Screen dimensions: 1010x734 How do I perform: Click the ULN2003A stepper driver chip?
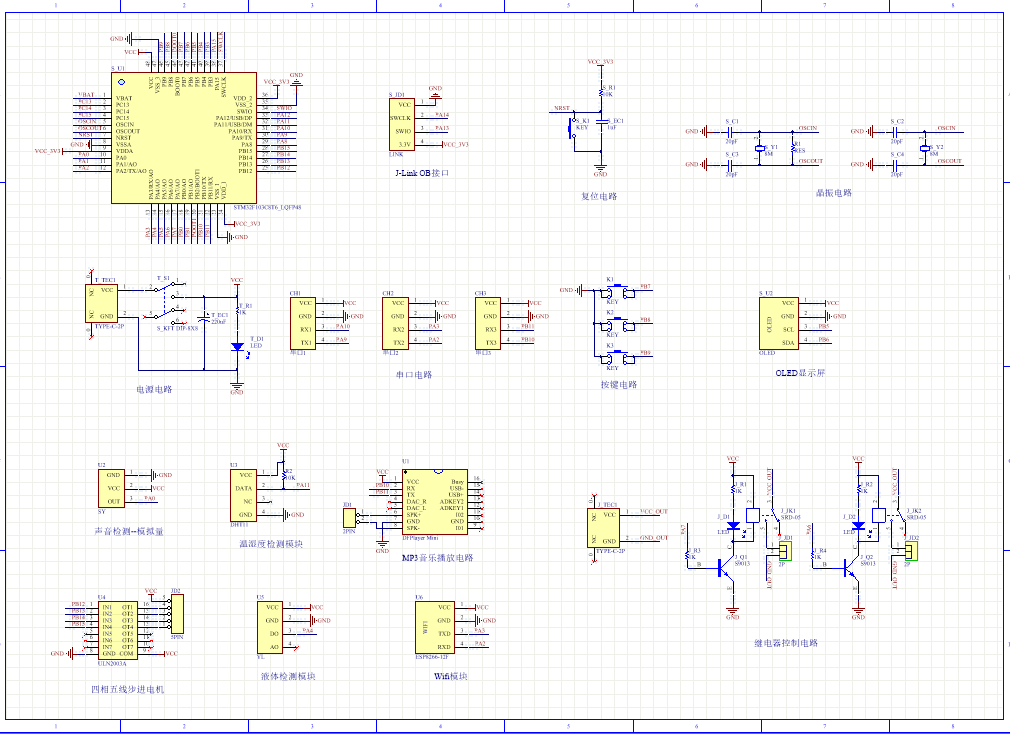[x=116, y=629]
